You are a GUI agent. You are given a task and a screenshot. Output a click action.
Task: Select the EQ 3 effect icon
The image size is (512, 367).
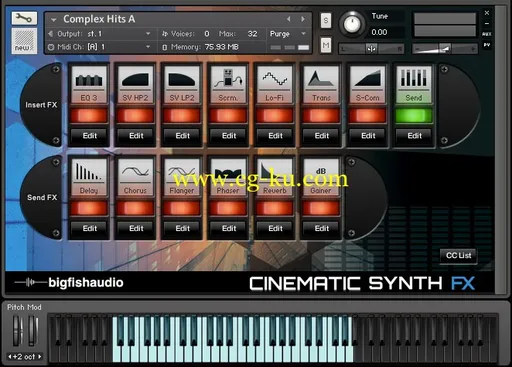tap(89, 80)
